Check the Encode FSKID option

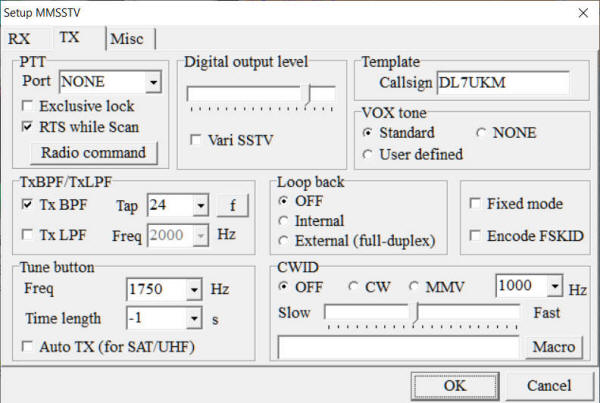tap(475, 235)
